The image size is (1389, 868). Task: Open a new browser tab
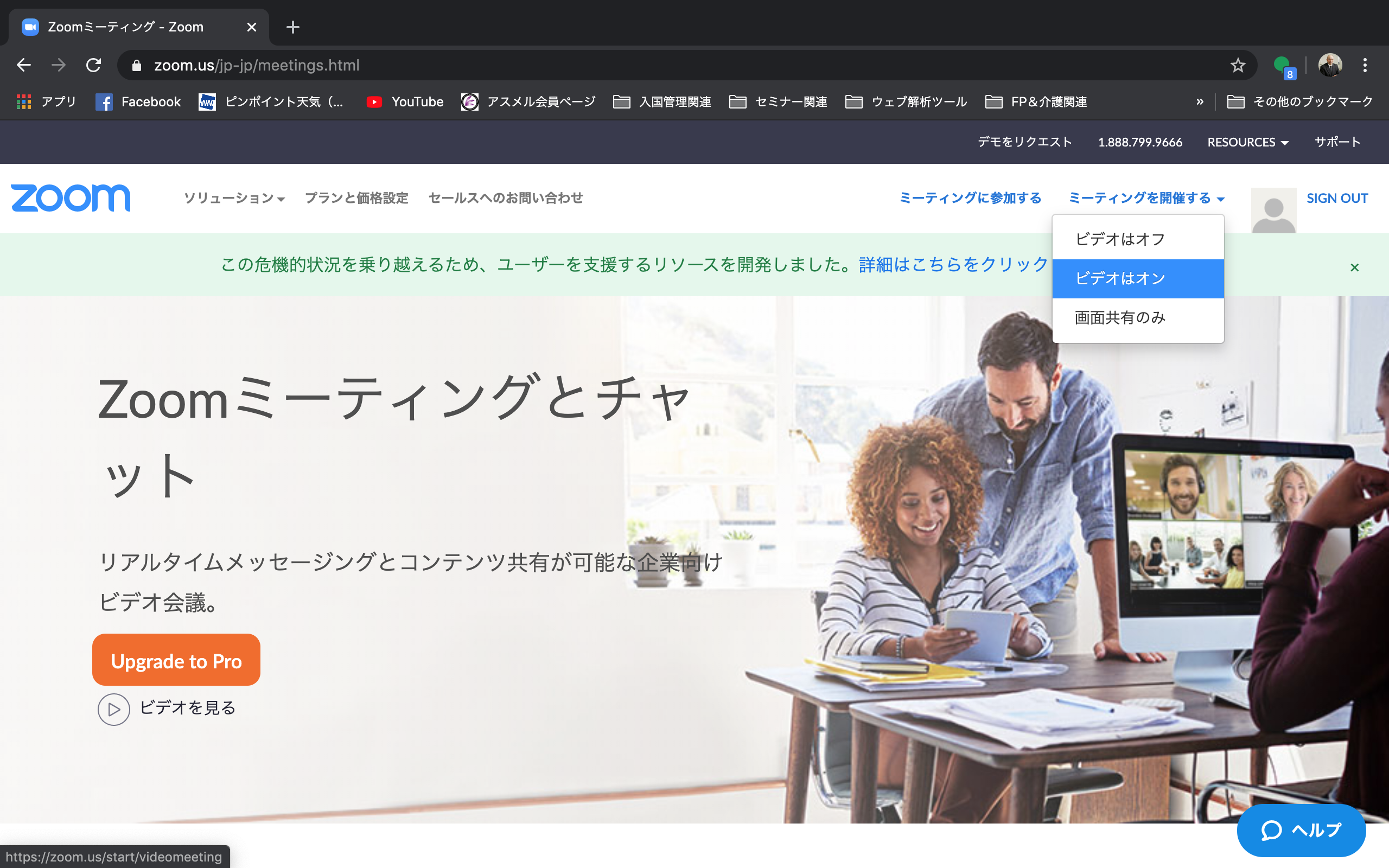[293, 27]
